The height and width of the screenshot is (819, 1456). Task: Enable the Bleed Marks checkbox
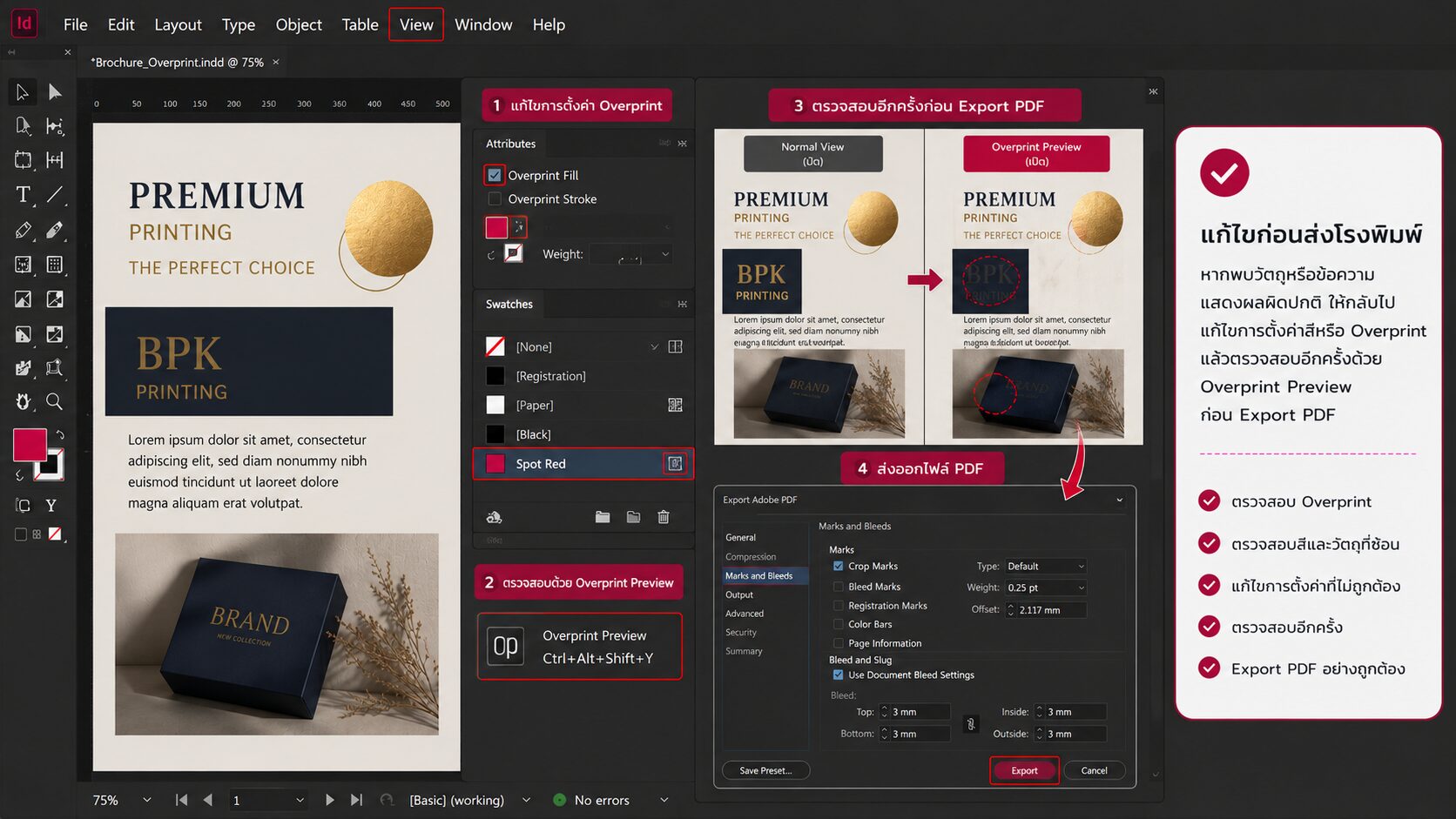[839, 587]
